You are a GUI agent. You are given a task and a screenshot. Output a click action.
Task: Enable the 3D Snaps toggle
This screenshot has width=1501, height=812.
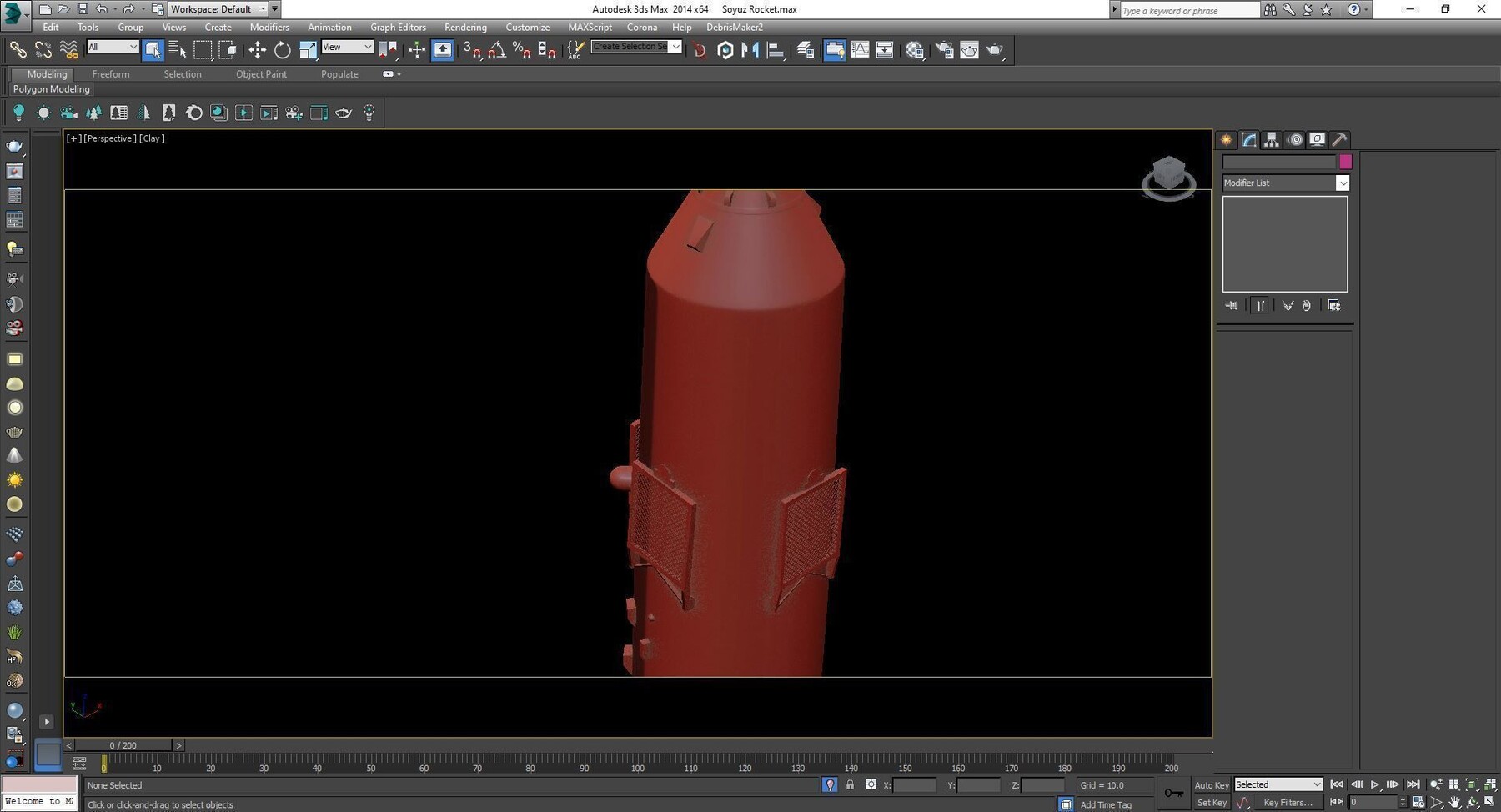pyautogui.click(x=474, y=50)
